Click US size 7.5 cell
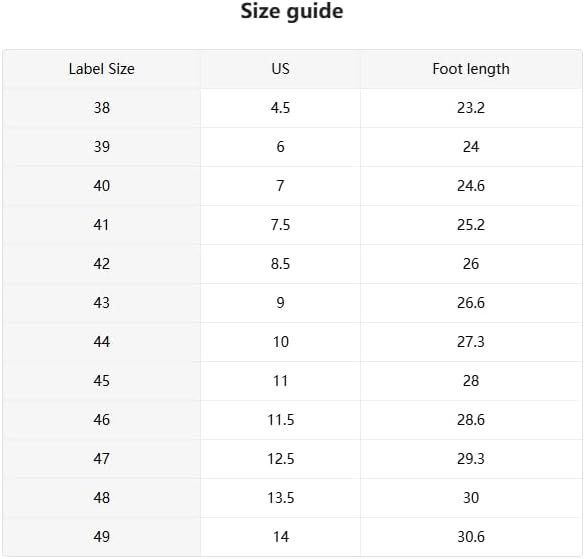This screenshot has height=559, width=585. click(281, 225)
